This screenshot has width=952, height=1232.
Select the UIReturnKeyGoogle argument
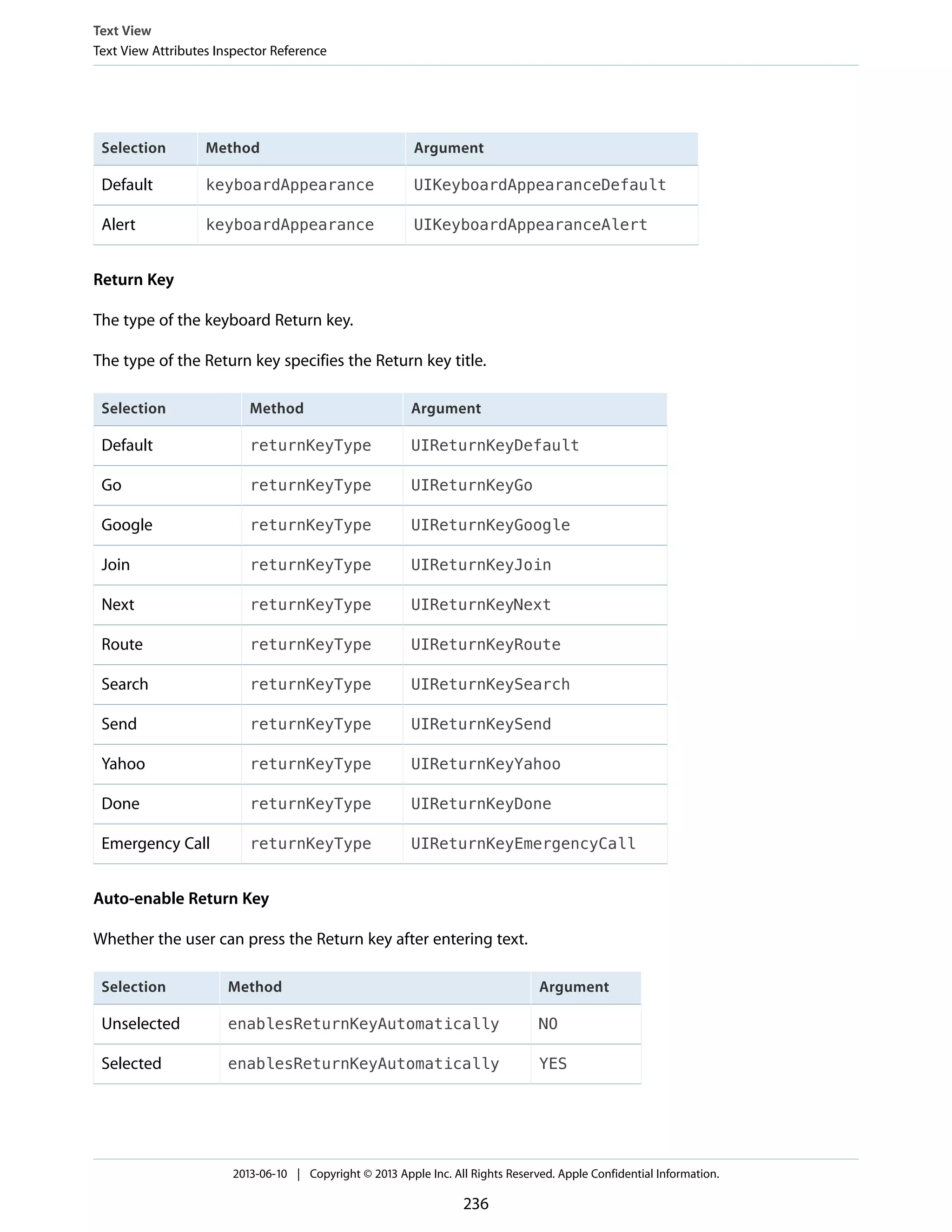[489, 525]
